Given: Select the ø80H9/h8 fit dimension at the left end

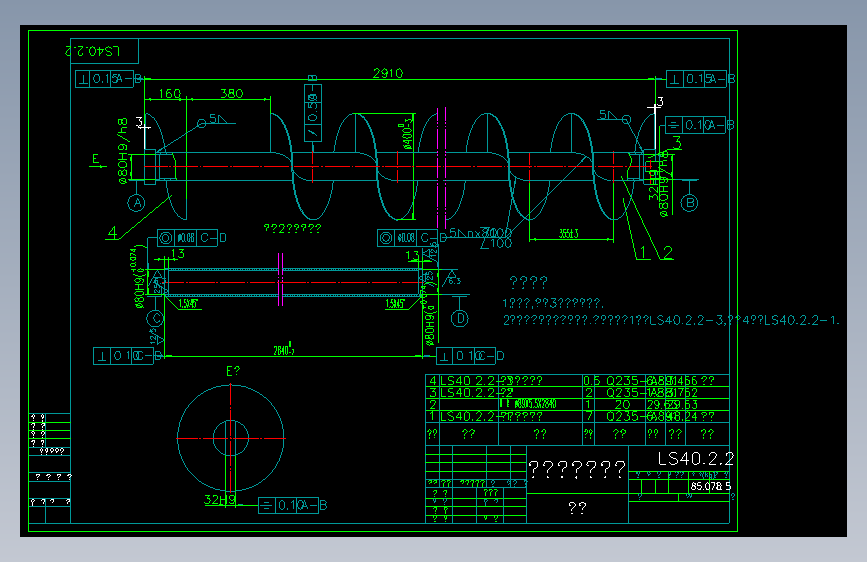Looking at the screenshot, I should pyautogui.click(x=122, y=150).
